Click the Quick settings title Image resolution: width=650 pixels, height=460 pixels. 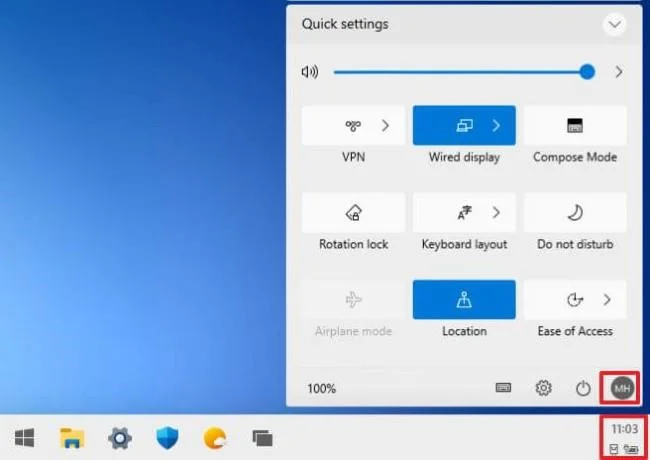click(x=345, y=24)
